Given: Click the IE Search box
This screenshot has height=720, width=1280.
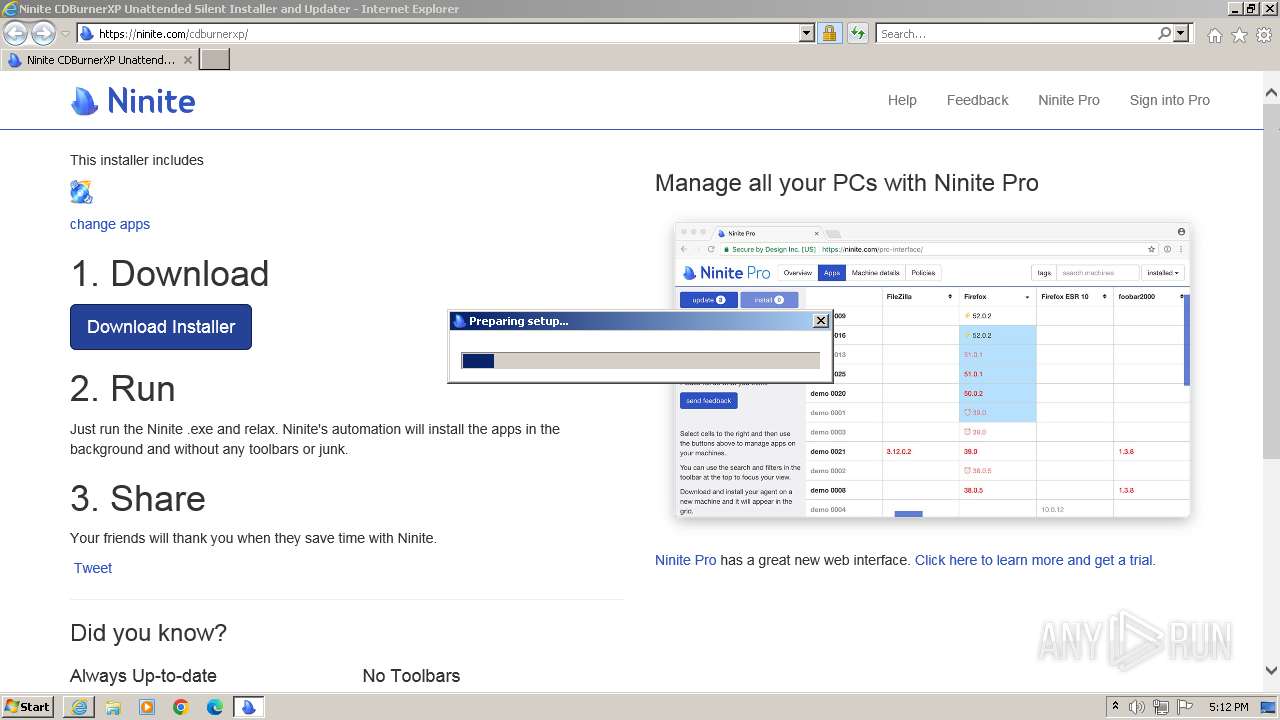Looking at the screenshot, I should pyautogui.click(x=1016, y=33).
